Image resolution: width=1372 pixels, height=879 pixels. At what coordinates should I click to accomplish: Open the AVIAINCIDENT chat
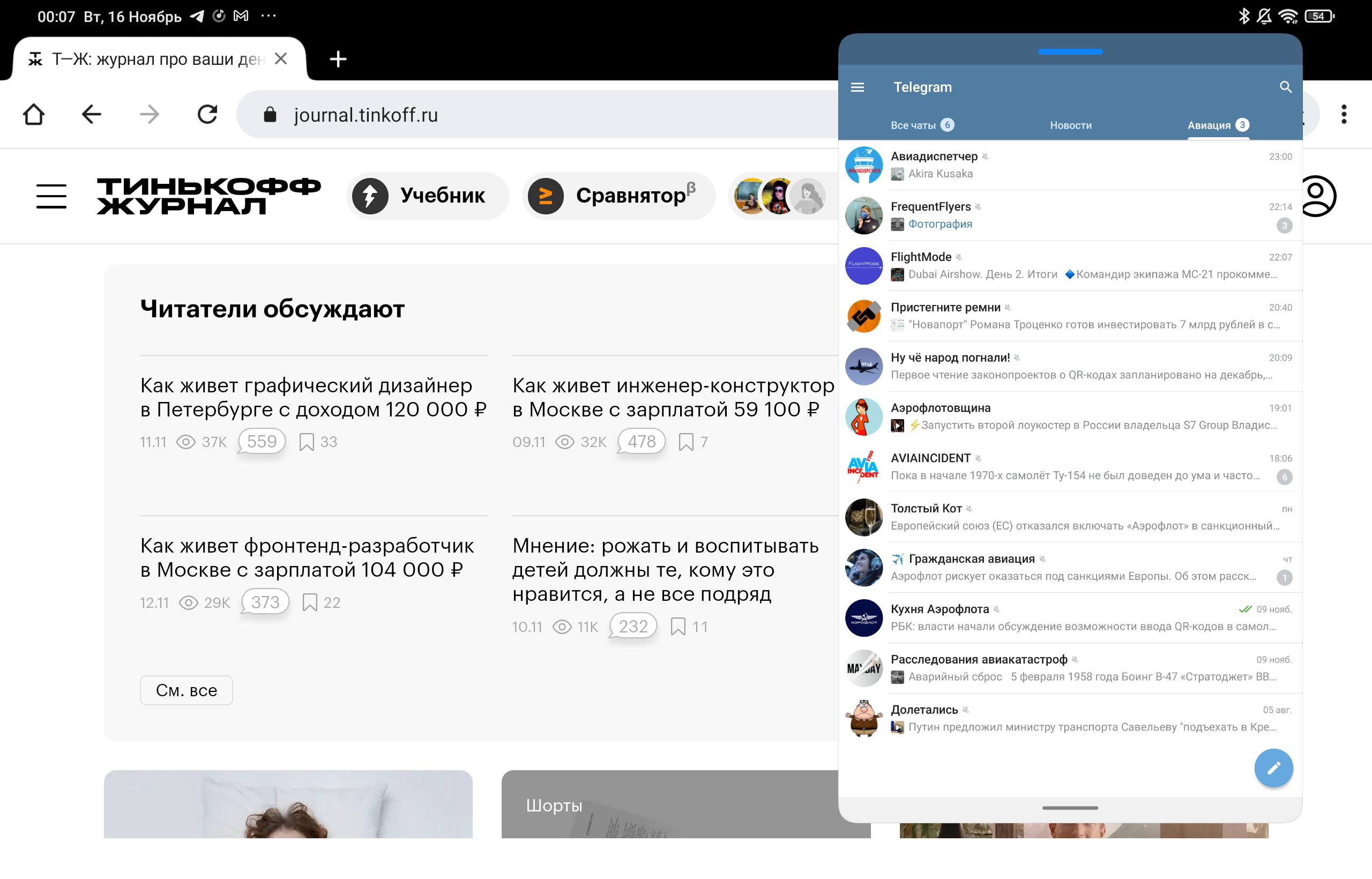click(x=1070, y=466)
